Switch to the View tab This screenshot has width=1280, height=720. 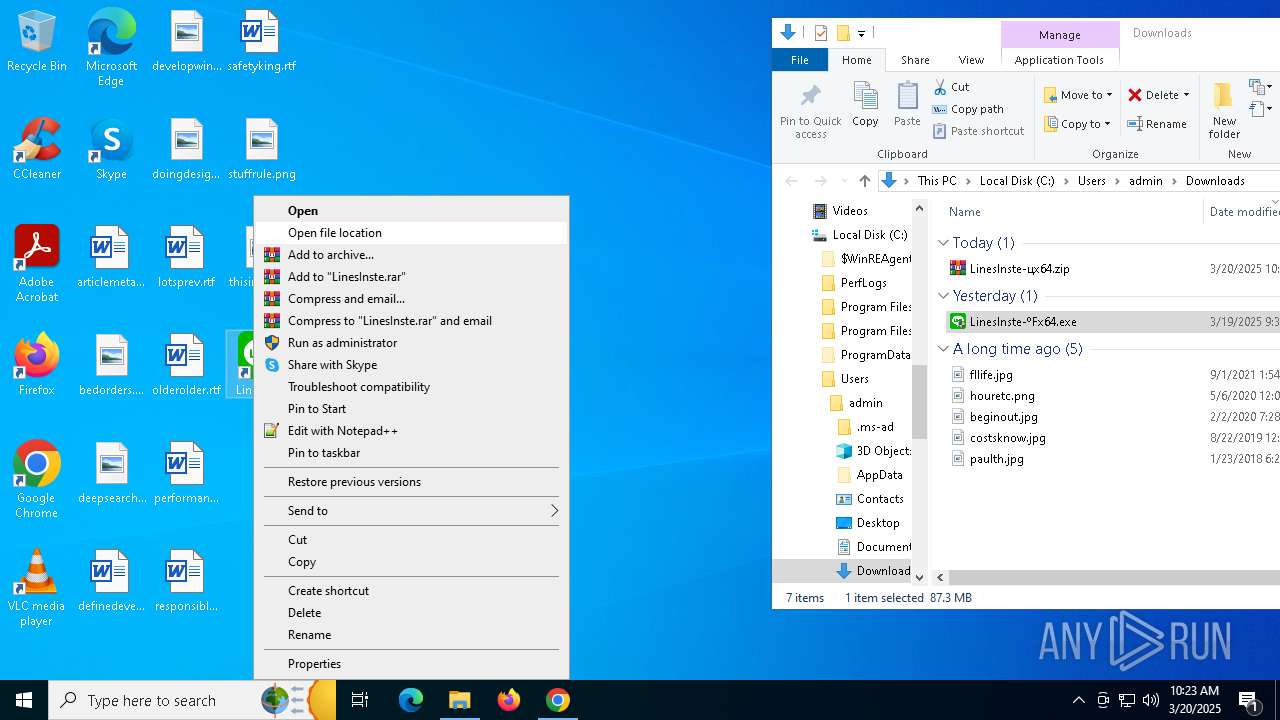(971, 60)
